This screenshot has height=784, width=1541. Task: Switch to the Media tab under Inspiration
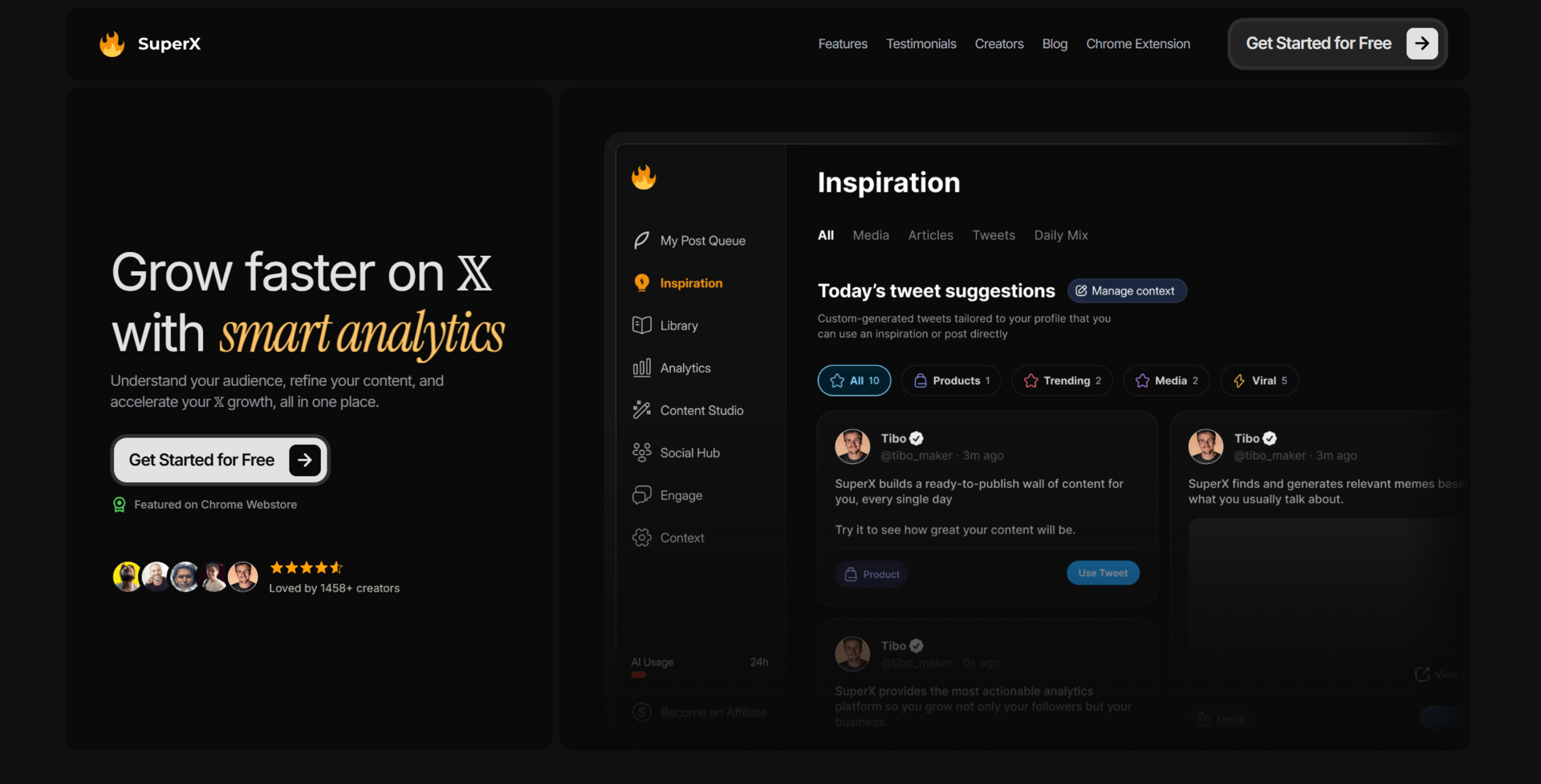[871, 235]
